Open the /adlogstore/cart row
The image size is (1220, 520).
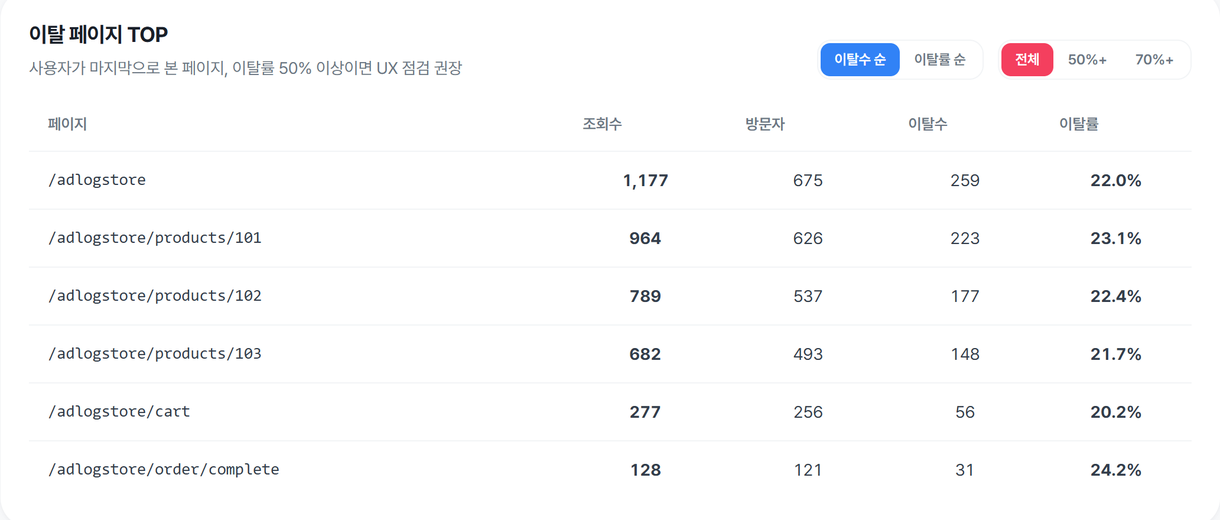(610, 413)
